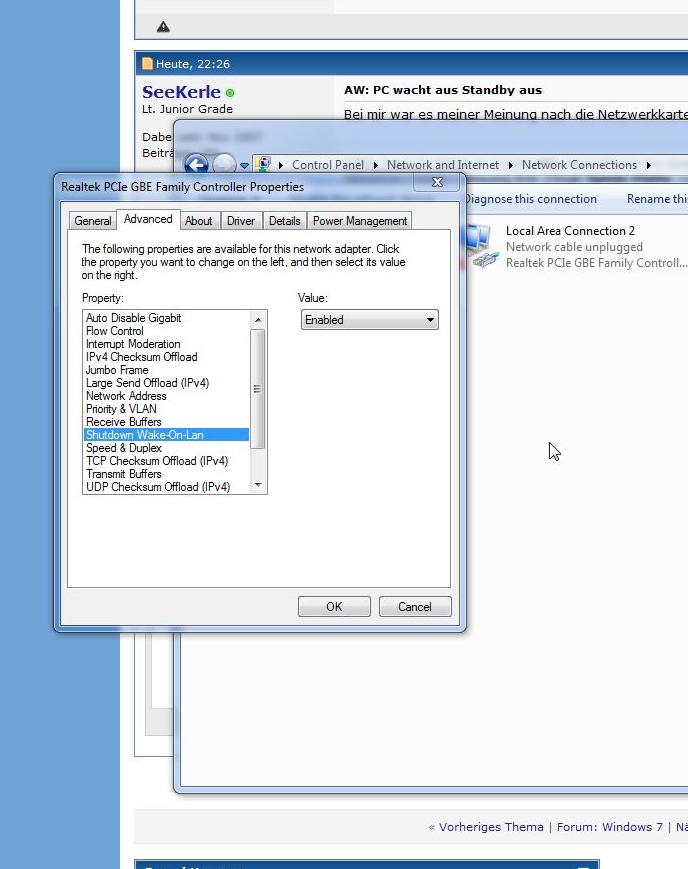Viewport: 688px width, 869px height.
Task: Select Flow Control property
Action: click(166, 331)
